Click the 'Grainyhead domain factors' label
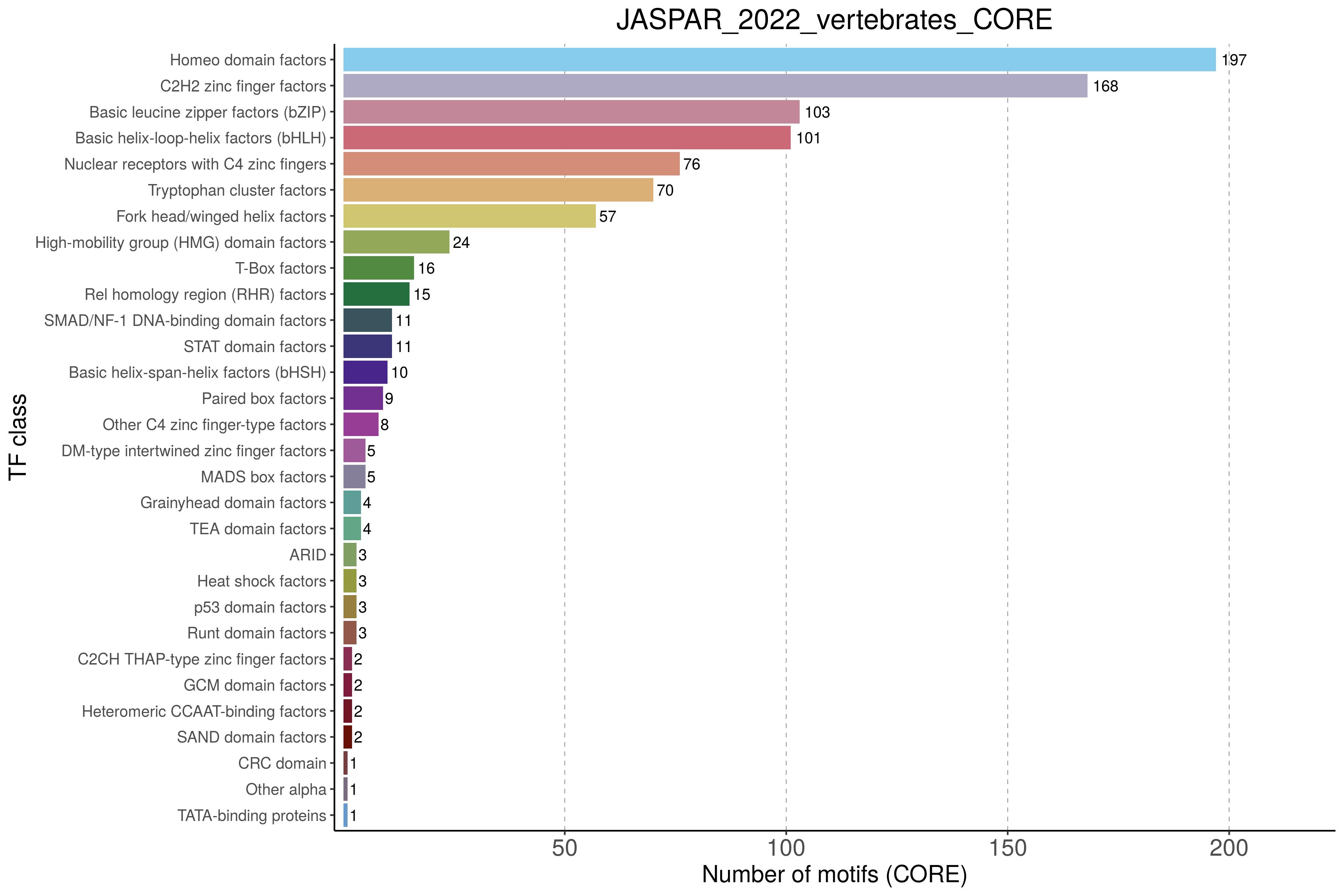 tap(233, 503)
